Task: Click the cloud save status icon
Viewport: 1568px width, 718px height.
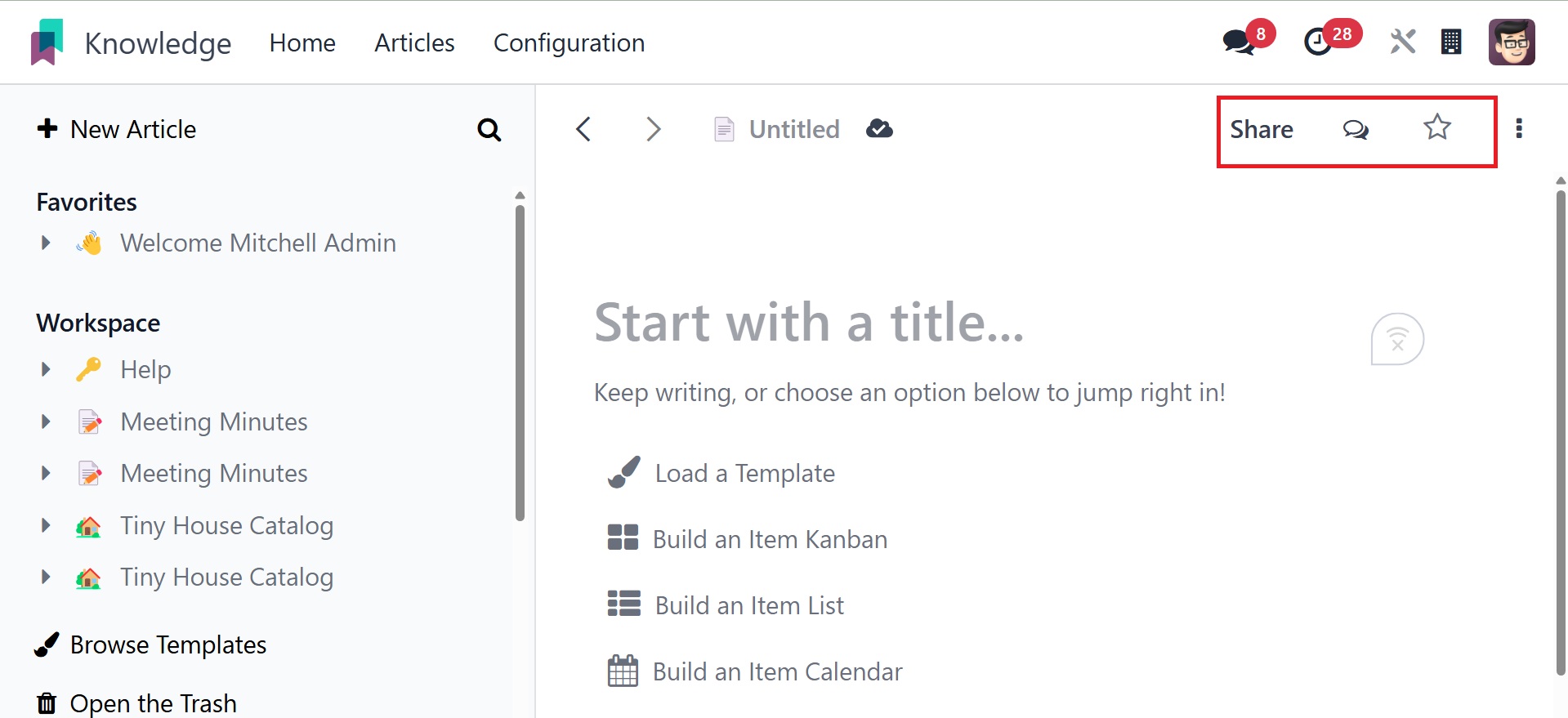Action: pyautogui.click(x=879, y=129)
